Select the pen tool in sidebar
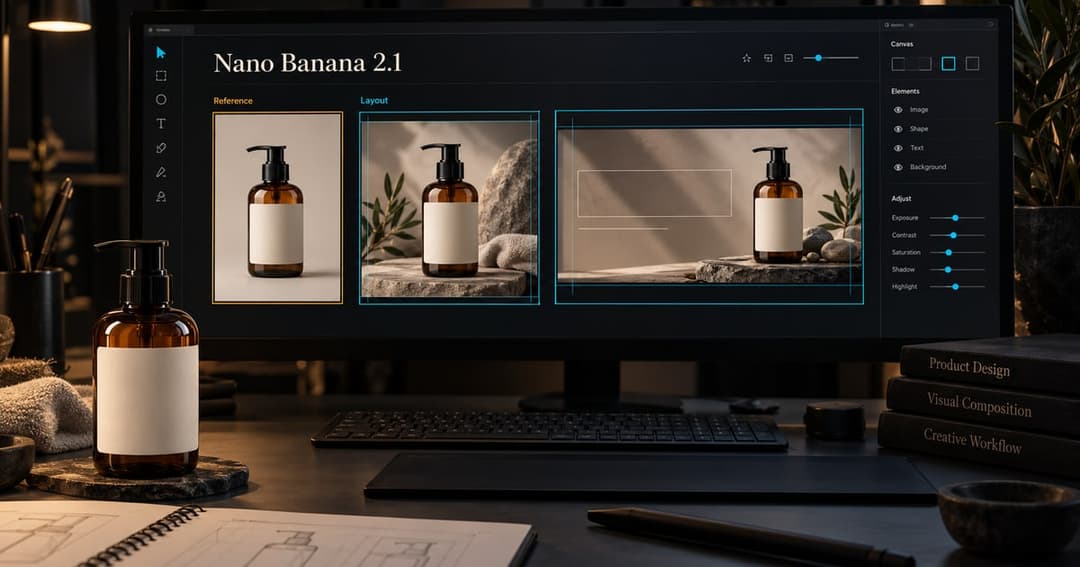Image resolution: width=1080 pixels, height=567 pixels. coord(161,148)
